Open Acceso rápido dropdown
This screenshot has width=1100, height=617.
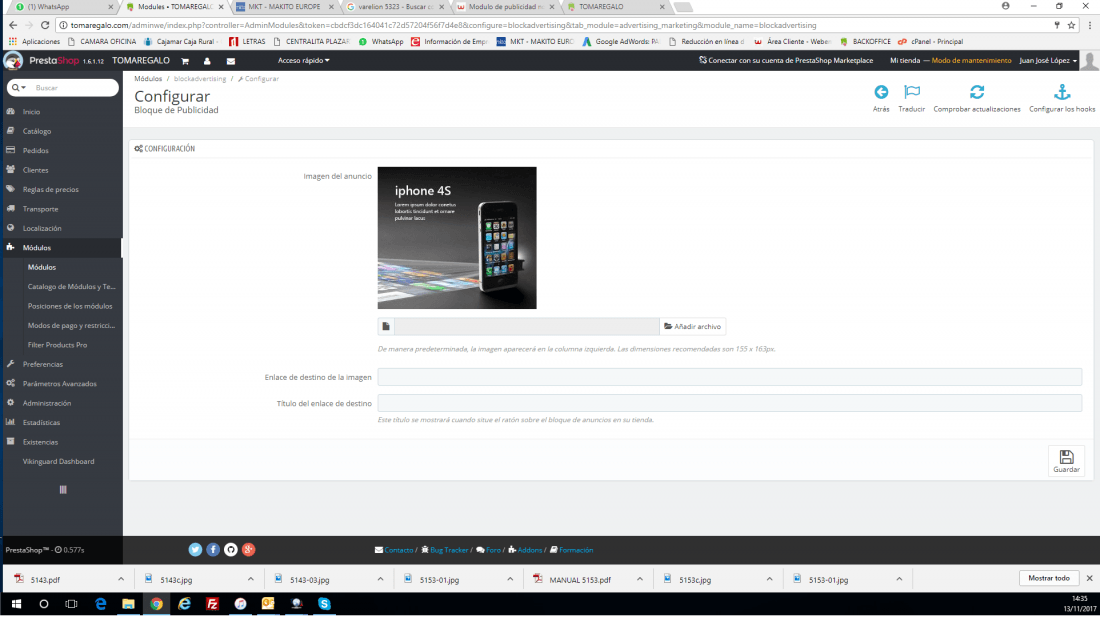click(303, 60)
